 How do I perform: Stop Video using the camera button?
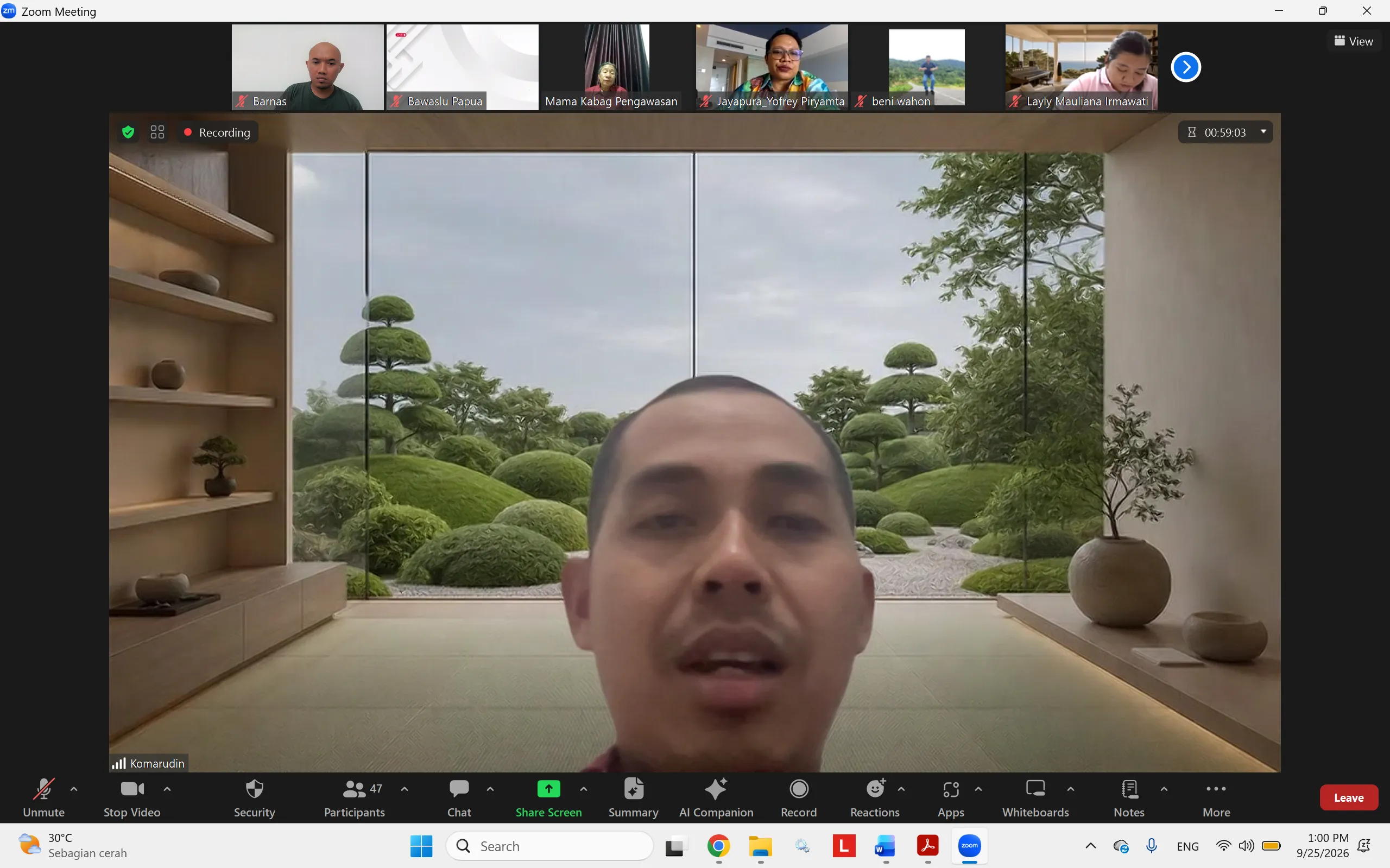(x=132, y=797)
